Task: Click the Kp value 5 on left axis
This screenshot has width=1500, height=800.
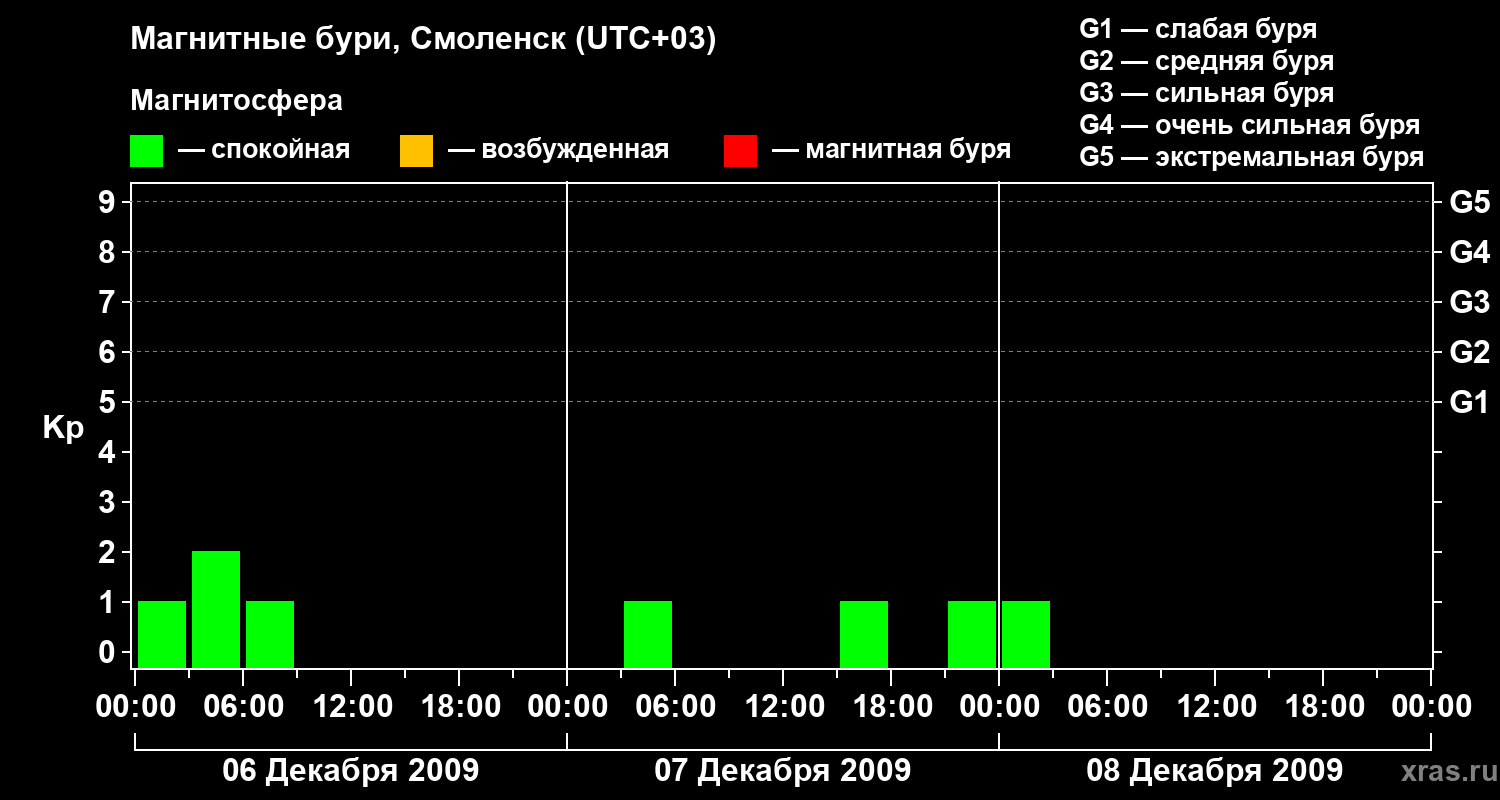Action: click(x=109, y=402)
